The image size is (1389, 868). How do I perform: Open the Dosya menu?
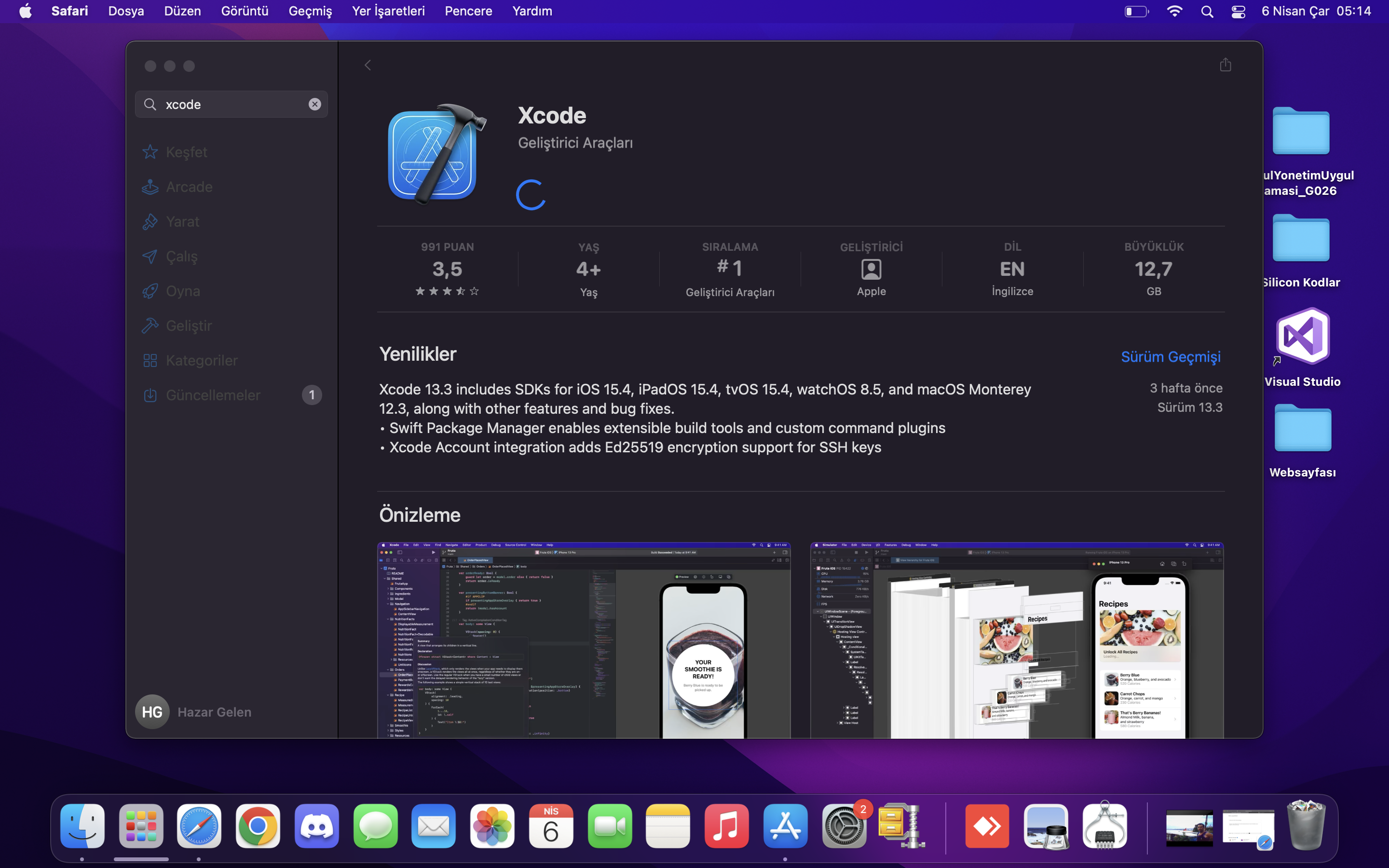click(x=126, y=11)
